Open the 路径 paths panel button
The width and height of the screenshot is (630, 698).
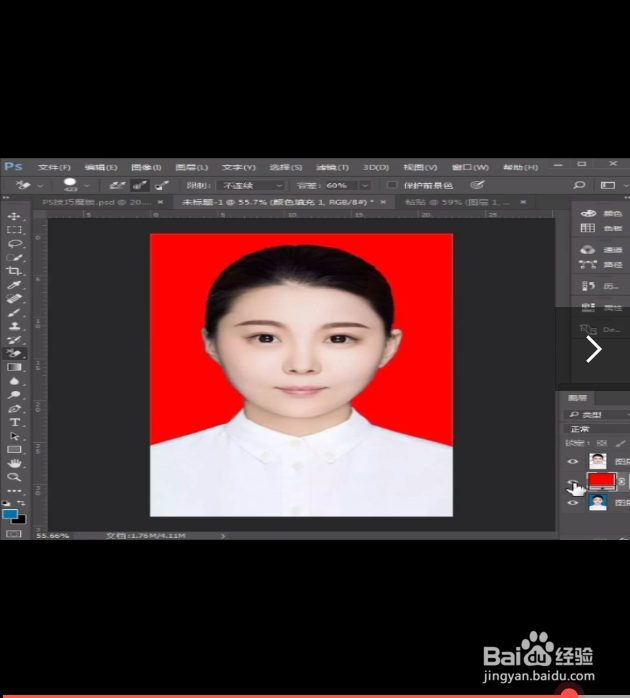click(601, 265)
